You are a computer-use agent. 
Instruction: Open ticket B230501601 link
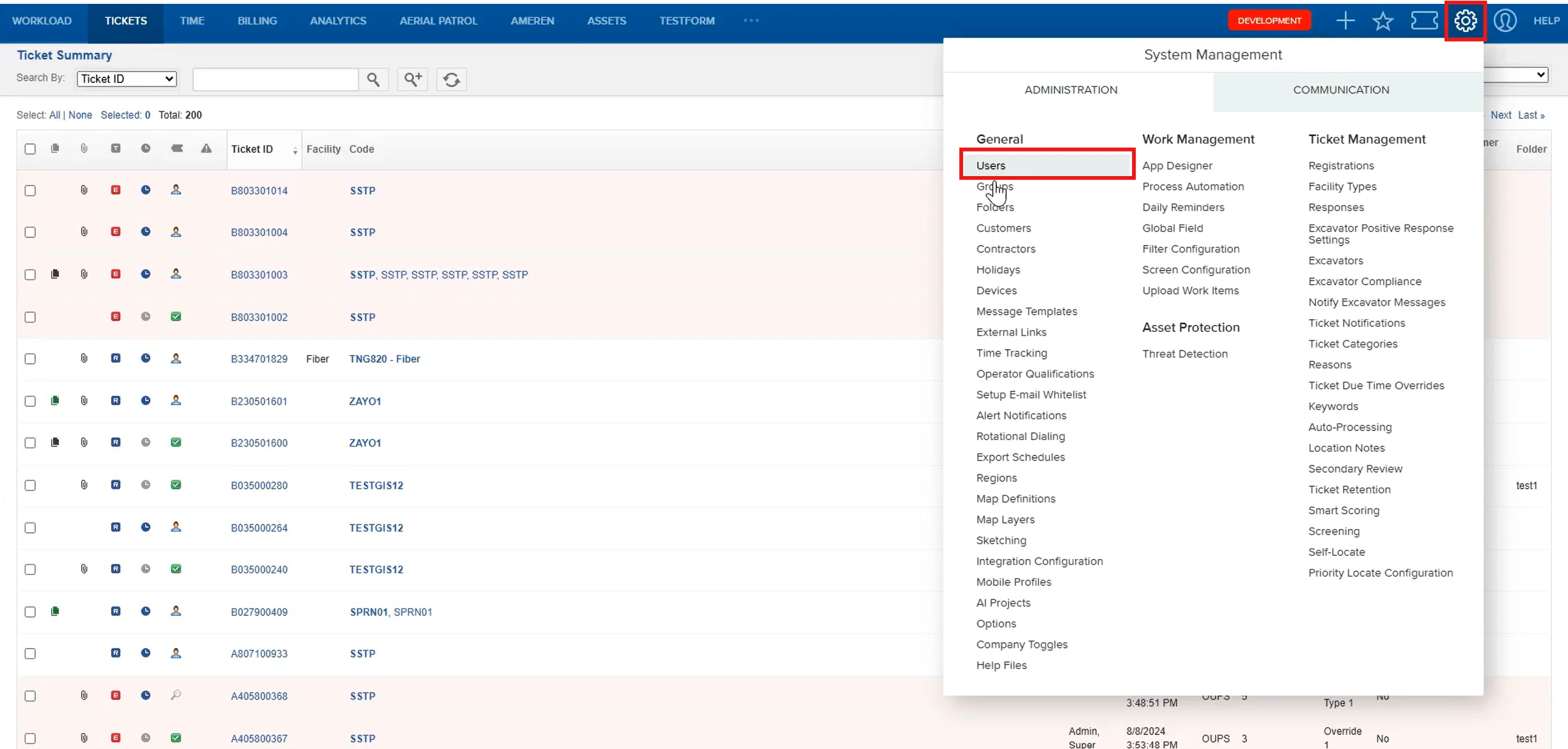[x=259, y=401]
